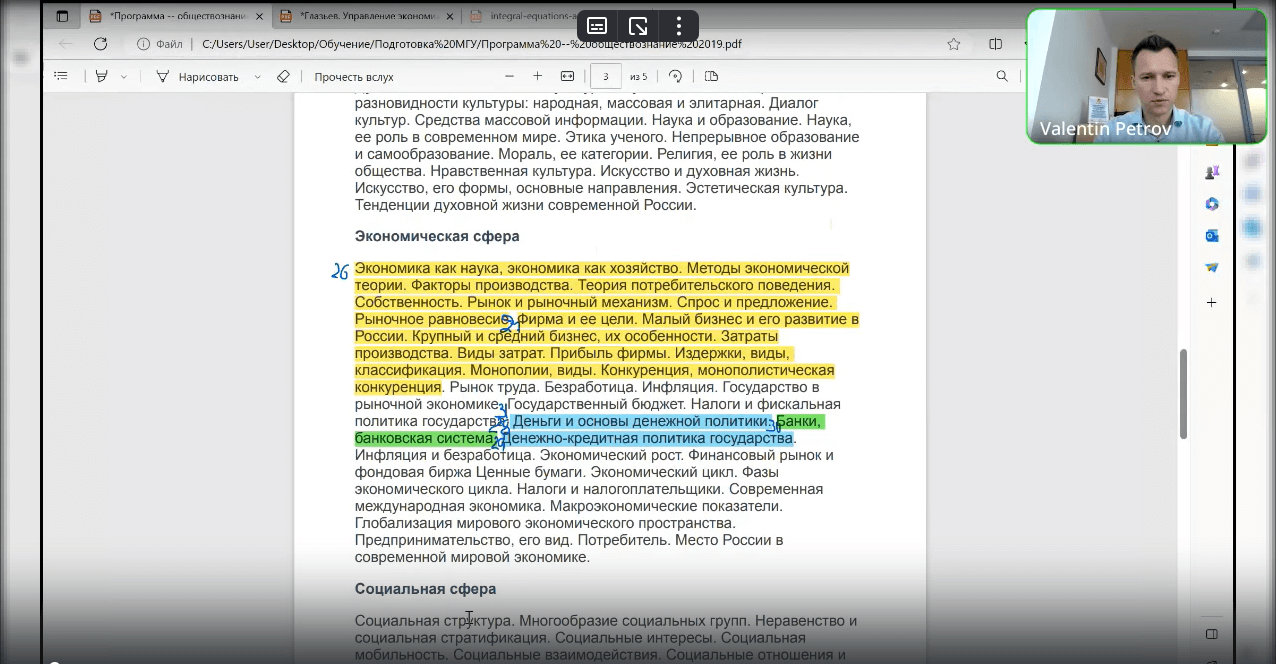
Task: Open overlay more options menu
Action: coord(679,26)
